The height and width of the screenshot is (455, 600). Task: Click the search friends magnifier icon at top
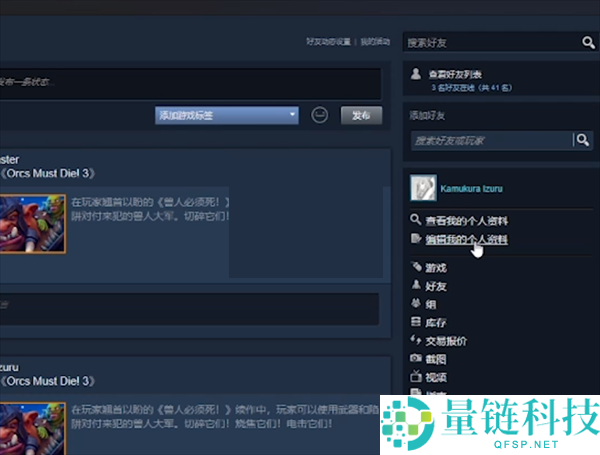(x=588, y=42)
